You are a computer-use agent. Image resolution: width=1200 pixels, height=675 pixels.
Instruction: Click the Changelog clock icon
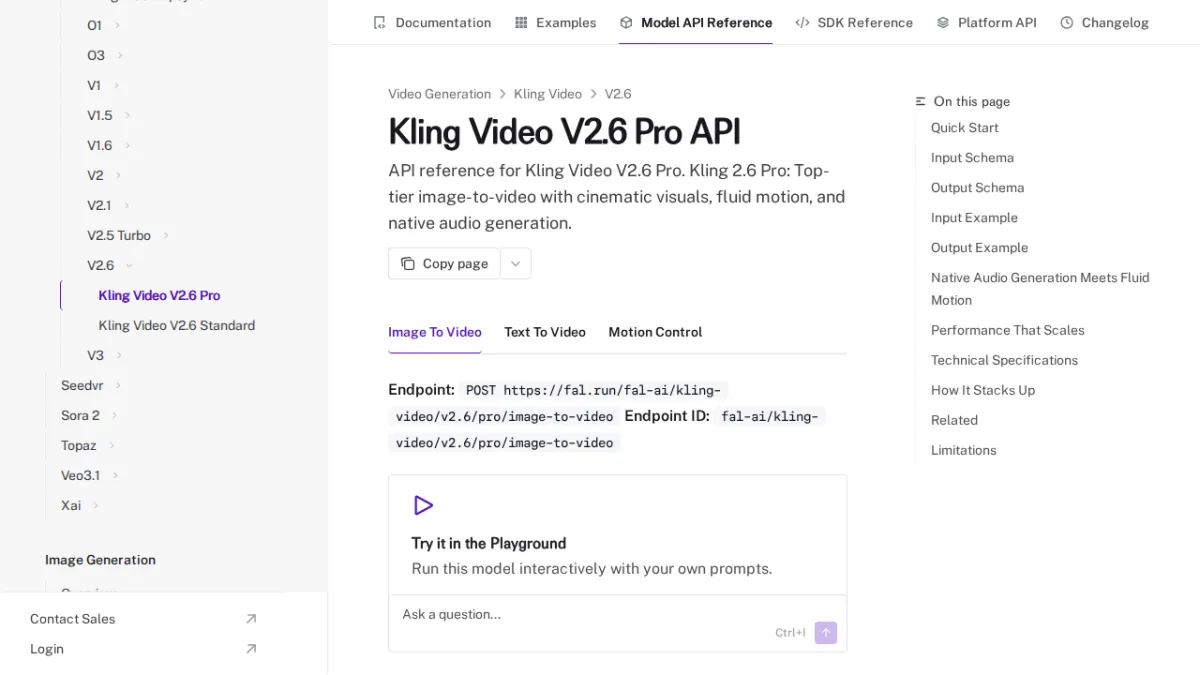1067,22
